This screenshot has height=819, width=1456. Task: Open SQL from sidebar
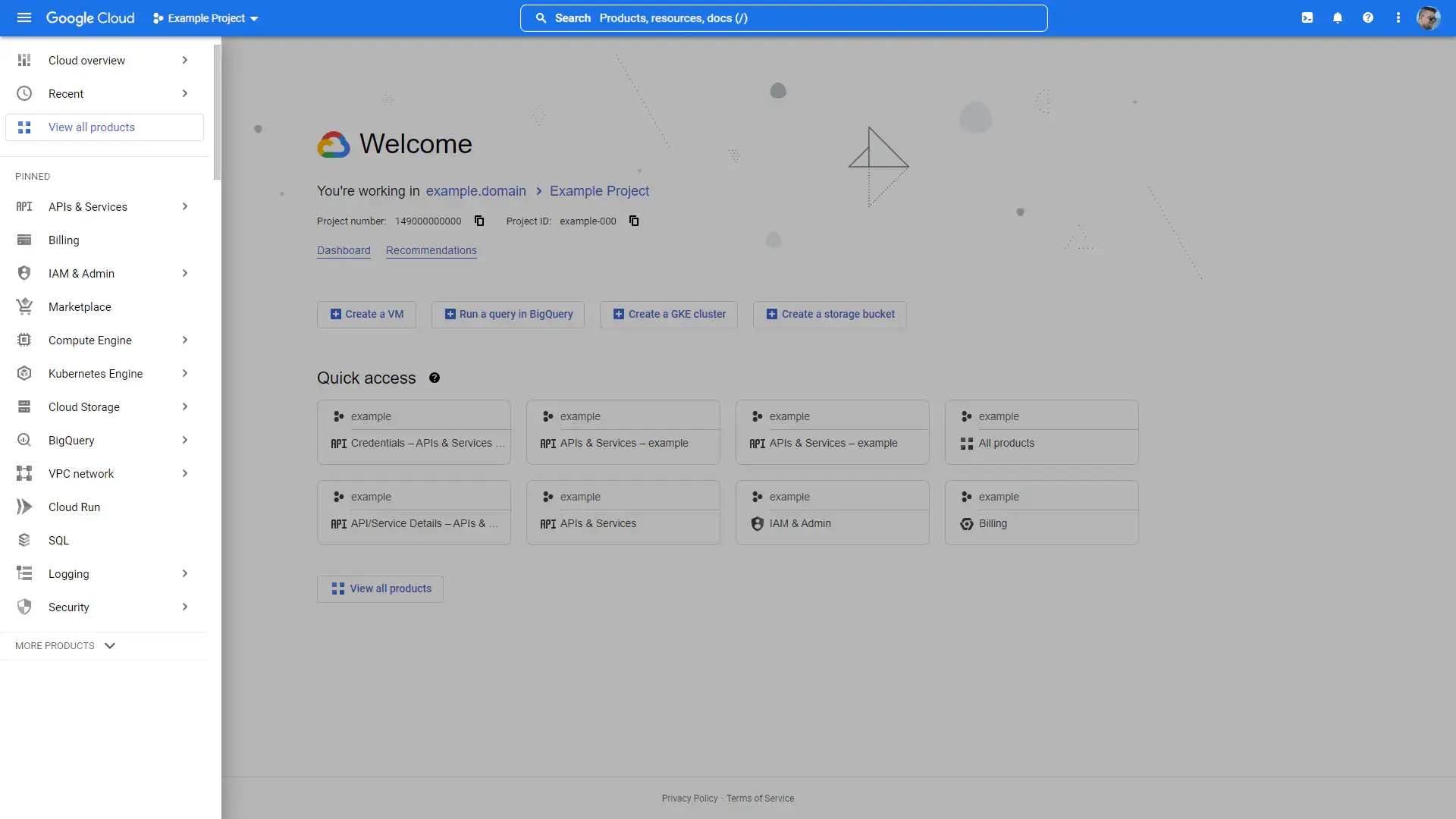pyautogui.click(x=105, y=540)
